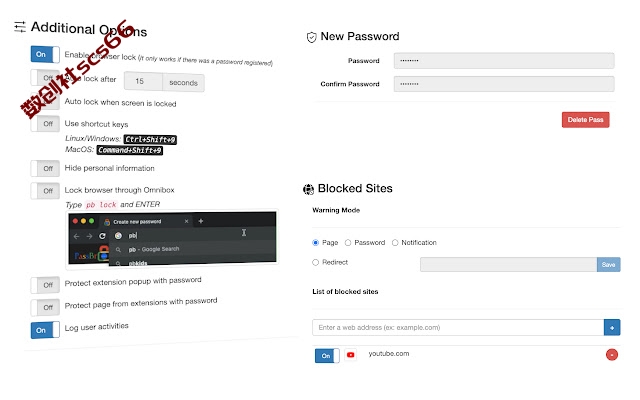Click the Omnibox demo screenshot thumbnail
Image resolution: width=640 pixels, height=400 pixels.
click(172, 238)
